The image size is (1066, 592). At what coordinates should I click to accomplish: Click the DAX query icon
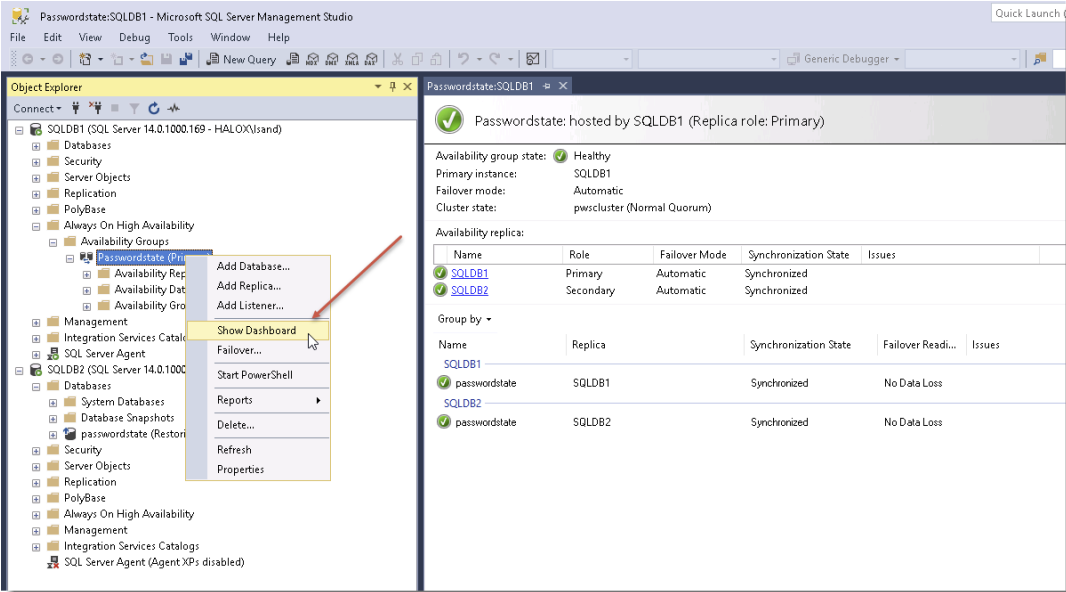[371, 59]
